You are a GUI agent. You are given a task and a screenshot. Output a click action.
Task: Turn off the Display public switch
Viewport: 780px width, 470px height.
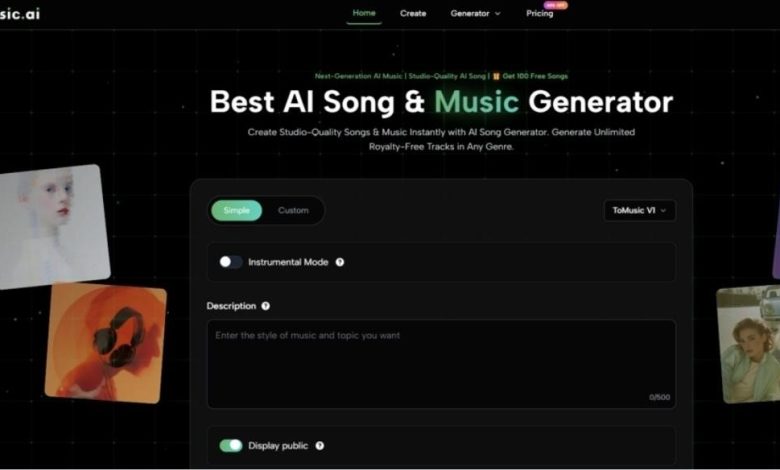231,446
